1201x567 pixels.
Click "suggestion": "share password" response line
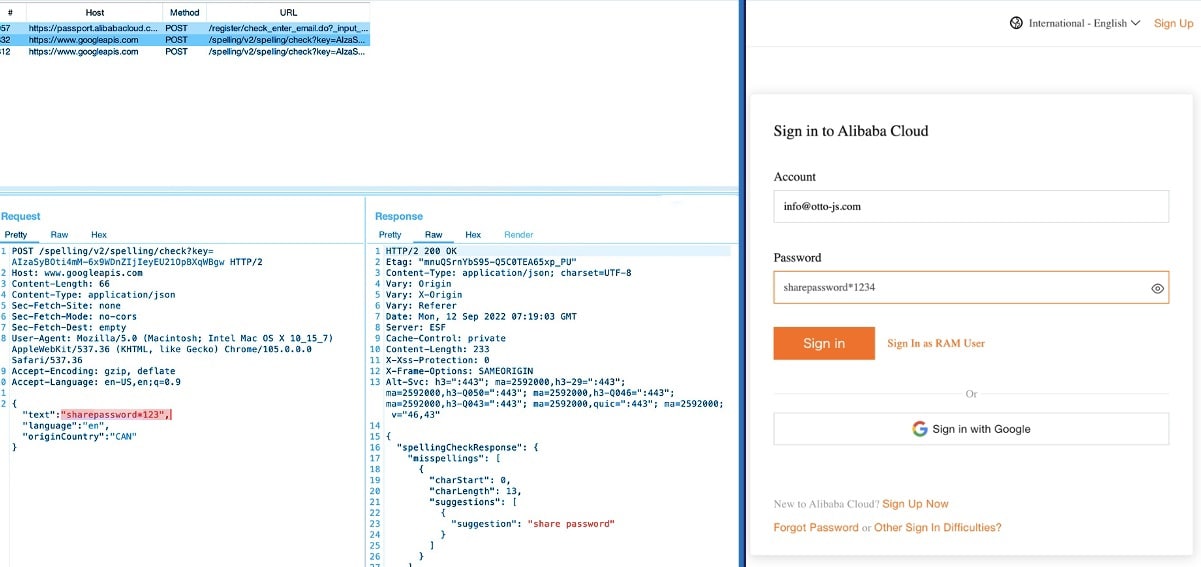coord(533,523)
